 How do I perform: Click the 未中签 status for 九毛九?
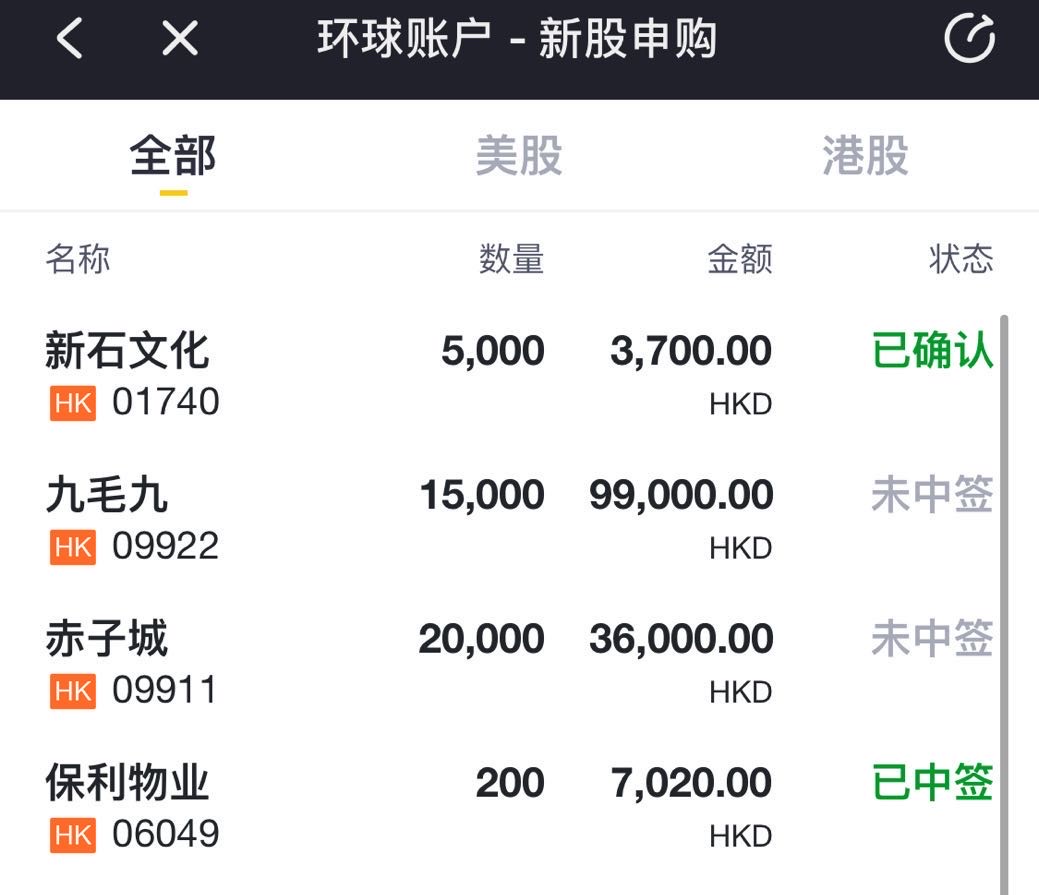(932, 494)
